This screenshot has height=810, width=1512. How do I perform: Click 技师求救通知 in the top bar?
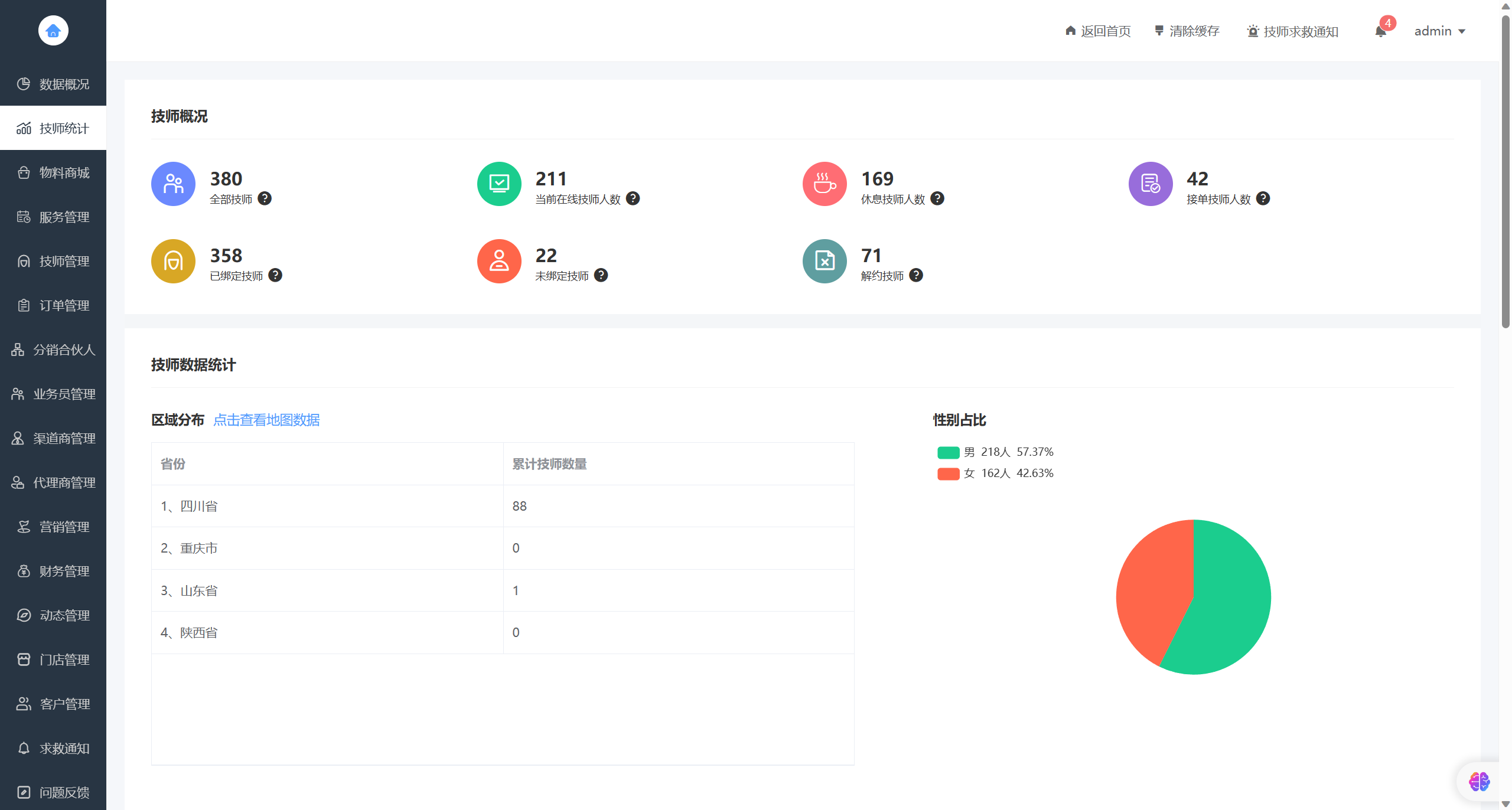tap(1292, 31)
